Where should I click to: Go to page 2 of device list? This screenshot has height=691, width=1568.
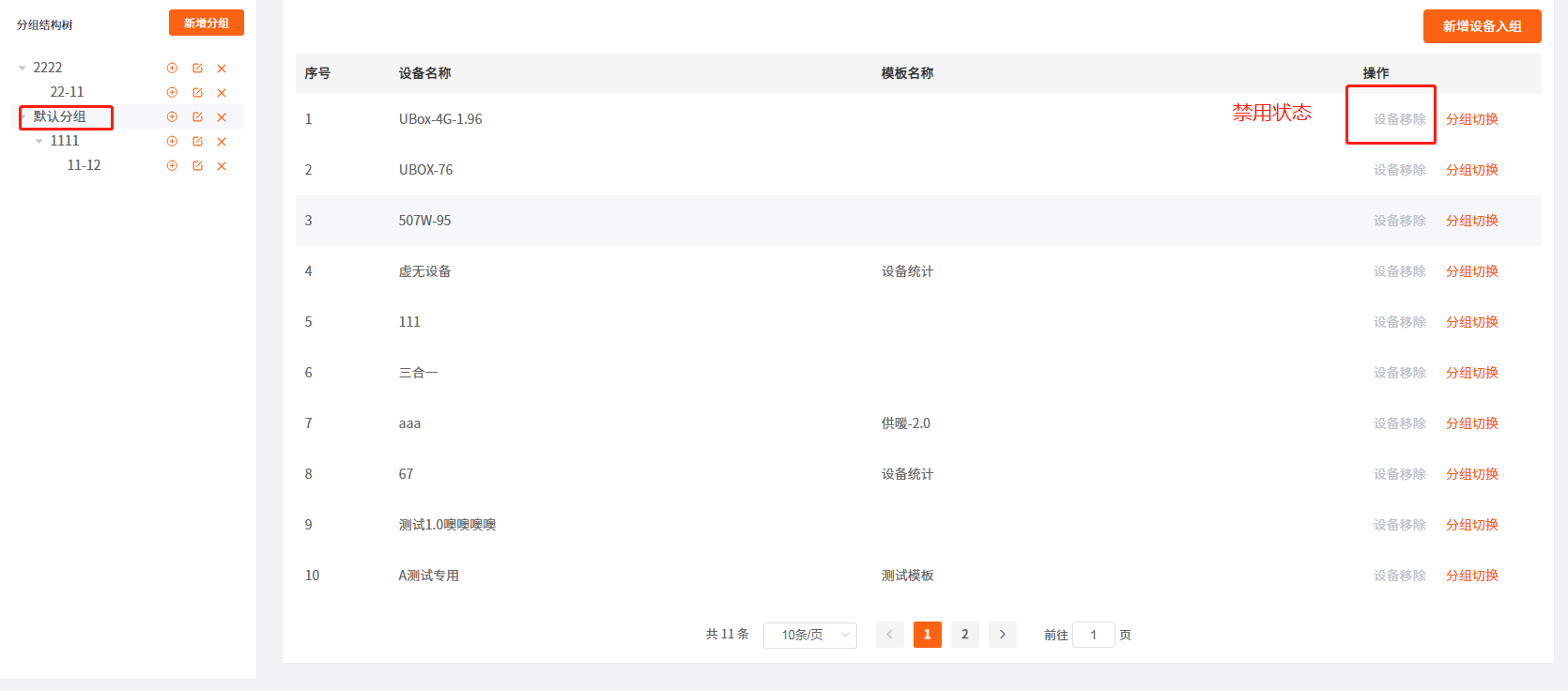[x=964, y=635]
